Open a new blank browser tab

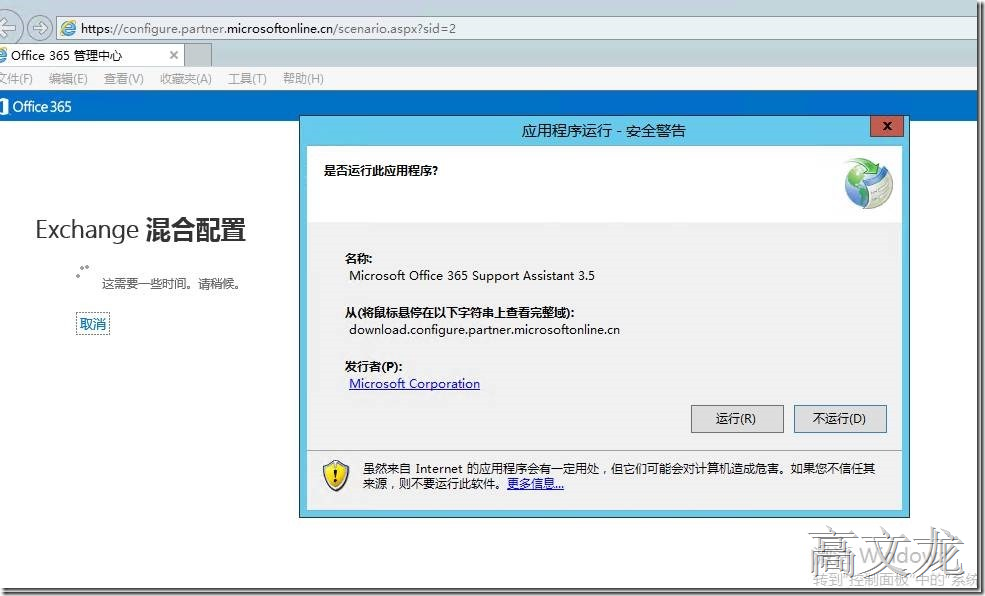[198, 55]
